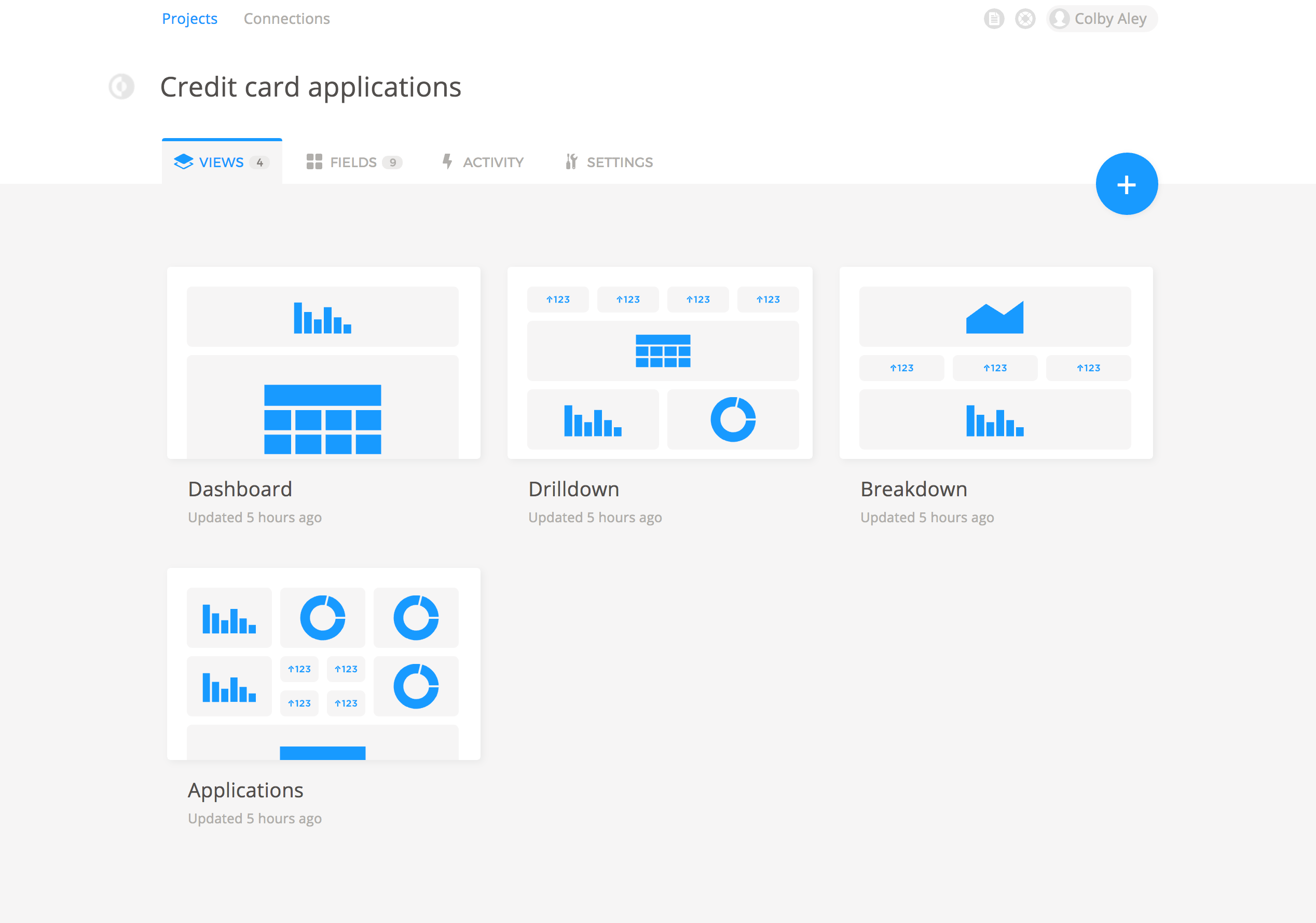Click the Settings tools icon
Viewport: 1316px width, 923px height.
[571, 162]
